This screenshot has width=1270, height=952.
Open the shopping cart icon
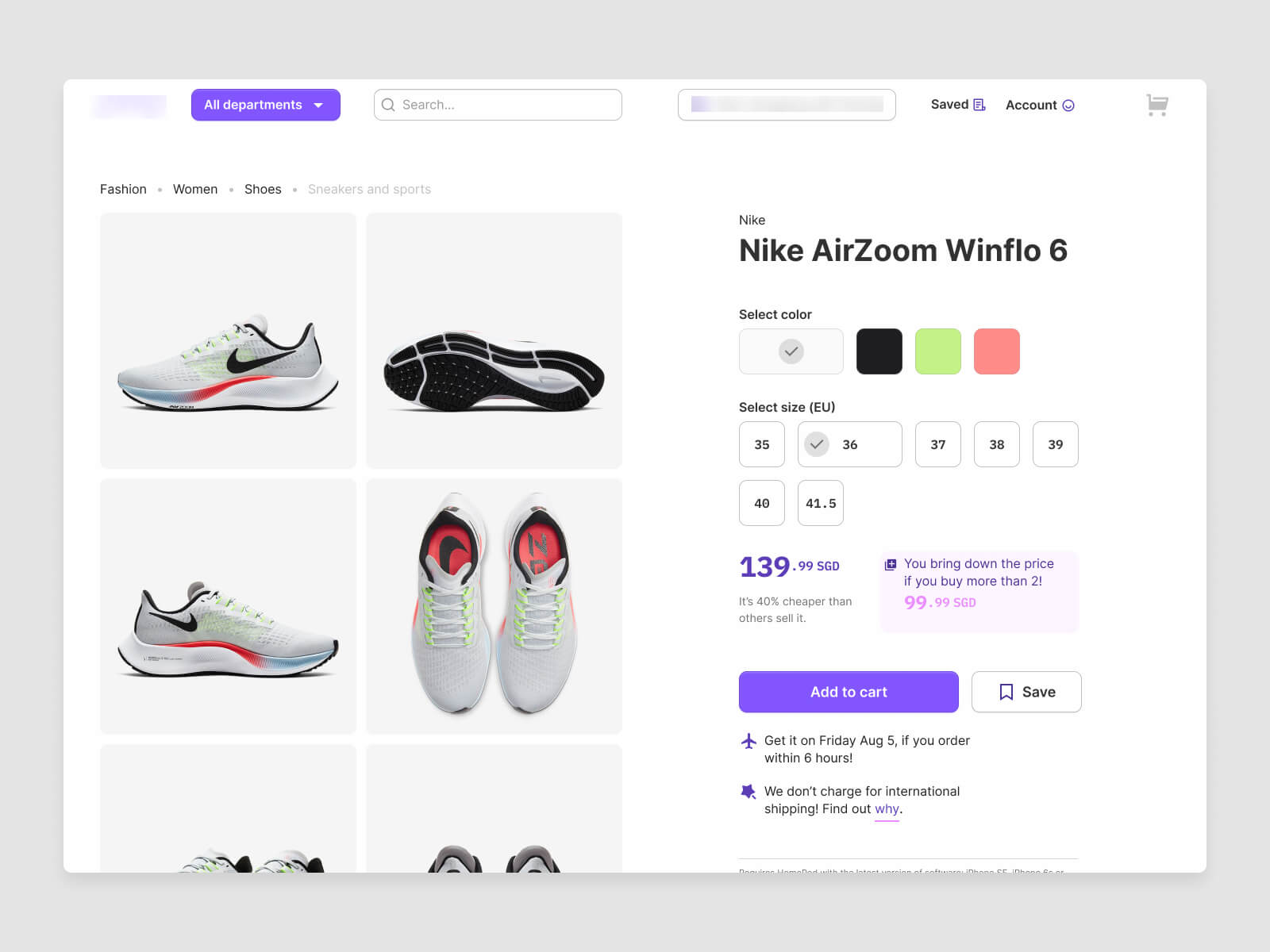tap(1157, 105)
